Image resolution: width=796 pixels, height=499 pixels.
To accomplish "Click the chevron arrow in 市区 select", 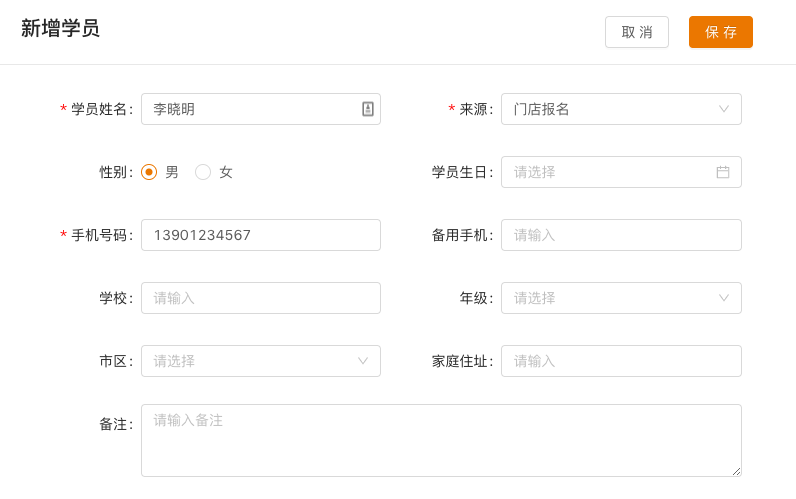I will point(363,361).
